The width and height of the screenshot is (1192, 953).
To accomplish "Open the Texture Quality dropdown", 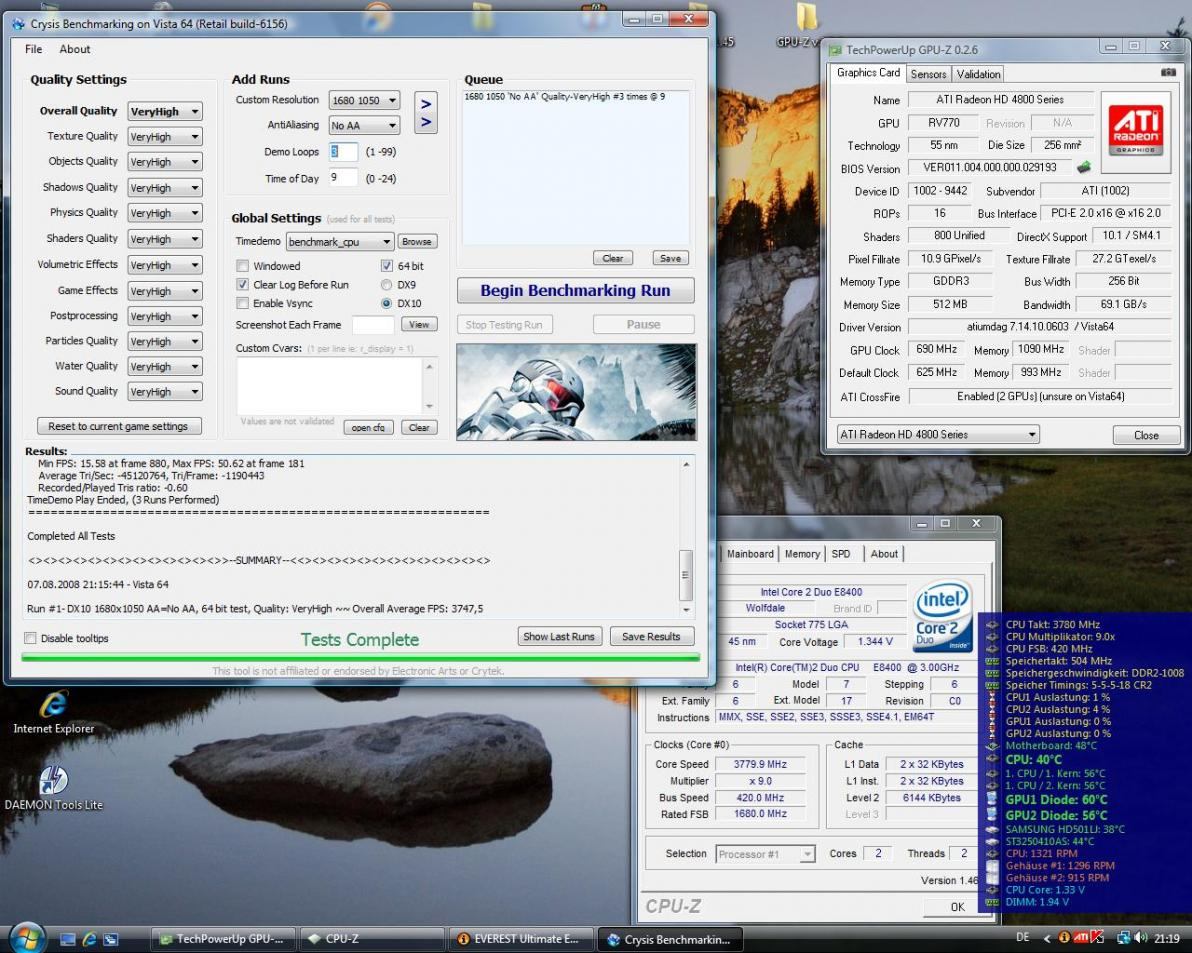I will pyautogui.click(x=164, y=137).
